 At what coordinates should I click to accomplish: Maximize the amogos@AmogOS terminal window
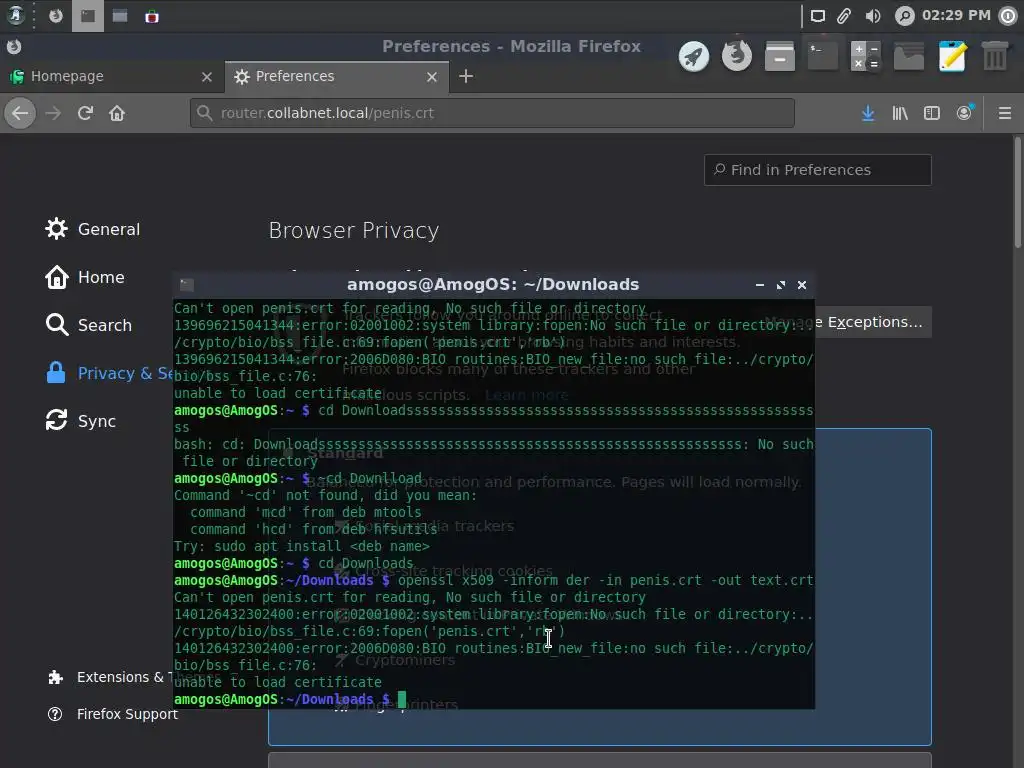(x=781, y=285)
